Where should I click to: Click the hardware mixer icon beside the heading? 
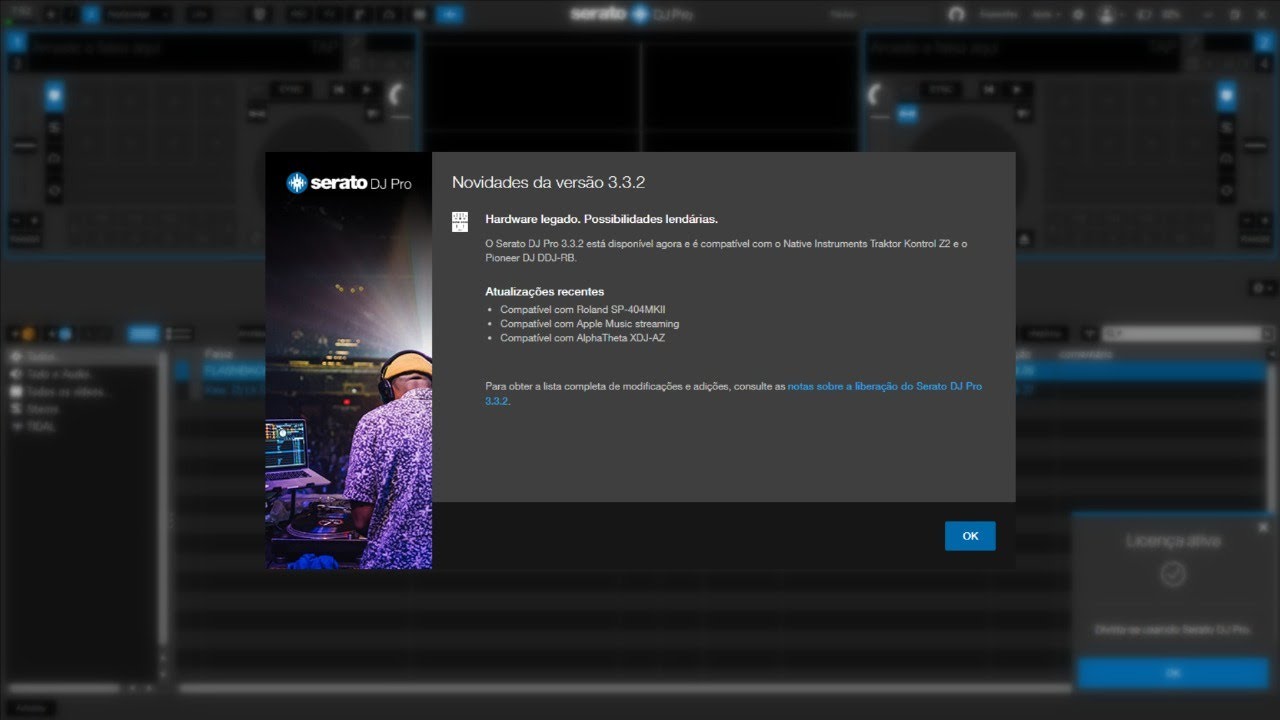[x=460, y=222]
